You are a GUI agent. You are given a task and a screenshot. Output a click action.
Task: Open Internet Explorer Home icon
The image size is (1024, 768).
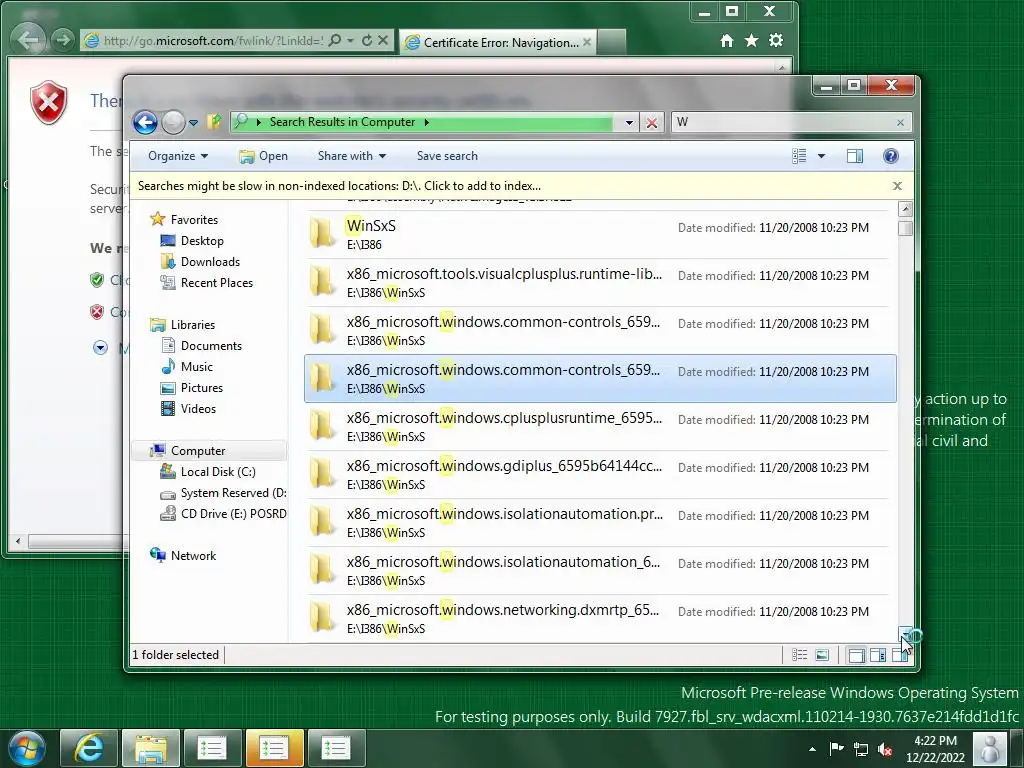(727, 41)
